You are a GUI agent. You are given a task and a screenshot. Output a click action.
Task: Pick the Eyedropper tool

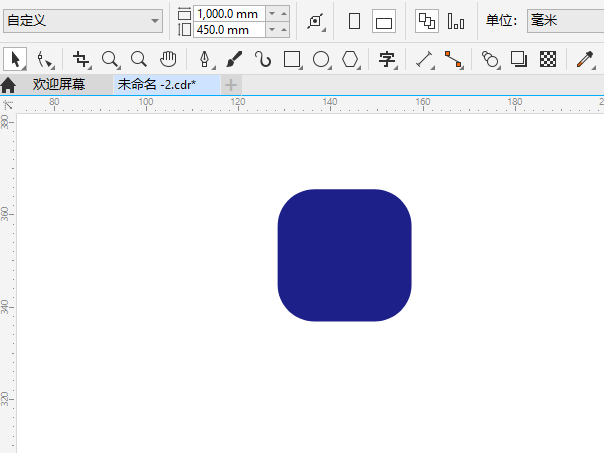pos(585,59)
